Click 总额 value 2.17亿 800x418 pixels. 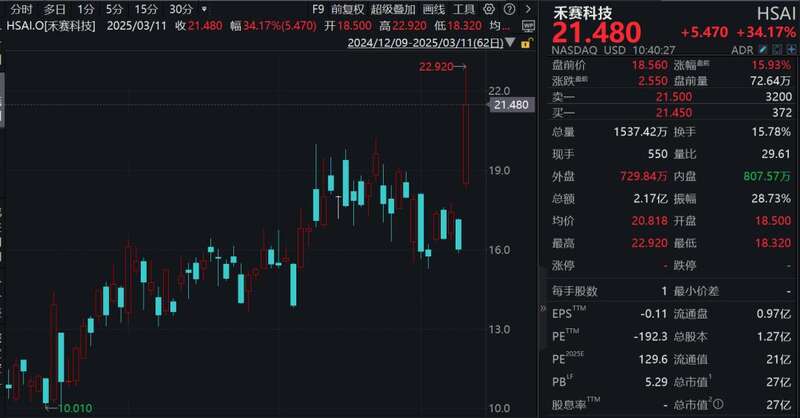tap(651, 198)
